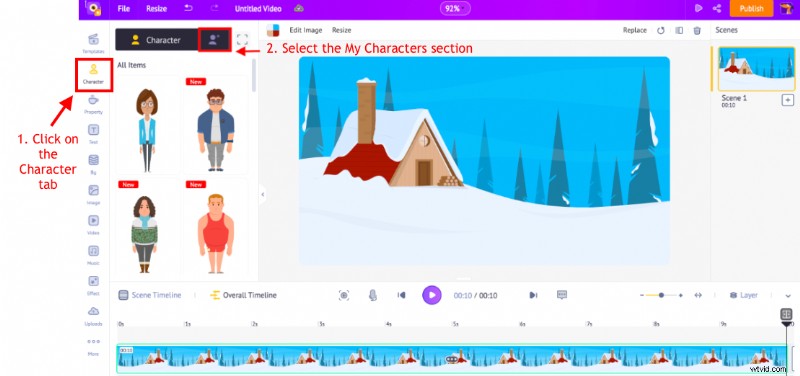
Task: Click the library panel scrollbar
Action: coord(254,76)
